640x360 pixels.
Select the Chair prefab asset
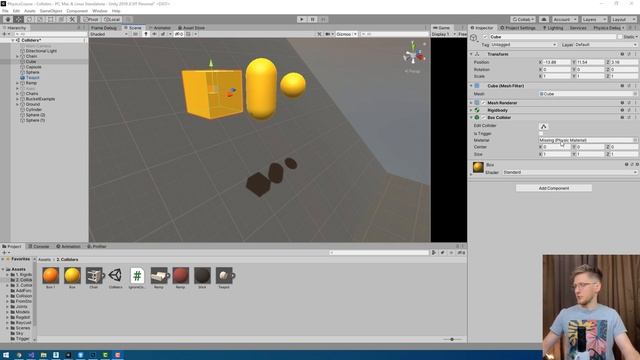(94, 276)
